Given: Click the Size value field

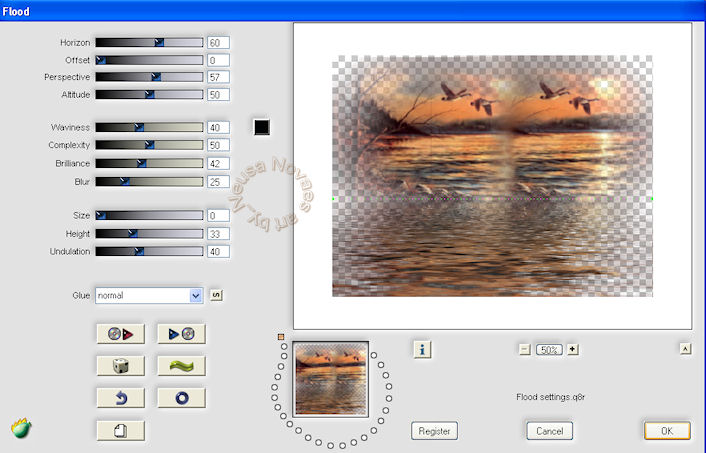Looking at the screenshot, I should coord(218,215).
